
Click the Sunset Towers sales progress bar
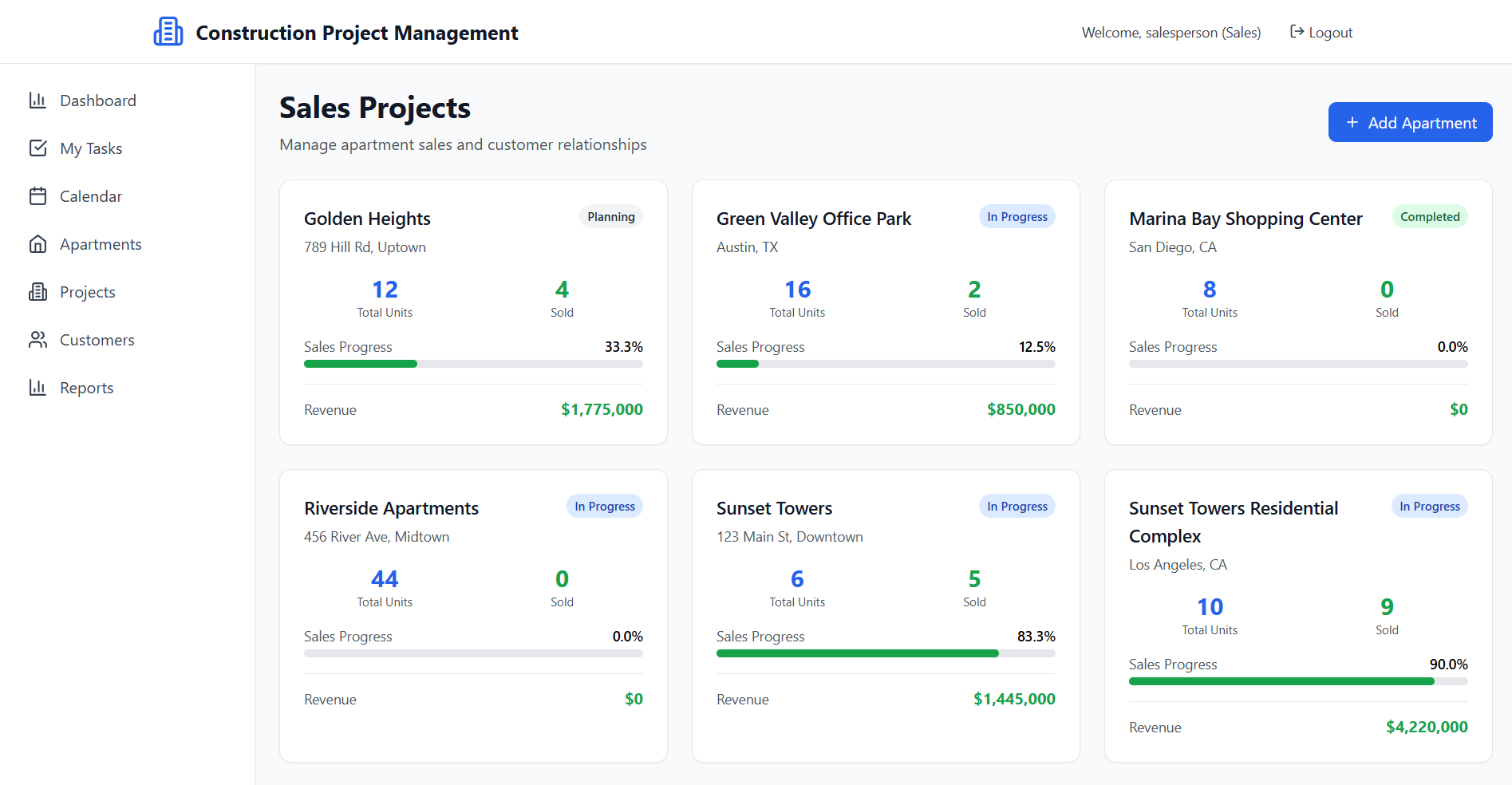pos(886,653)
